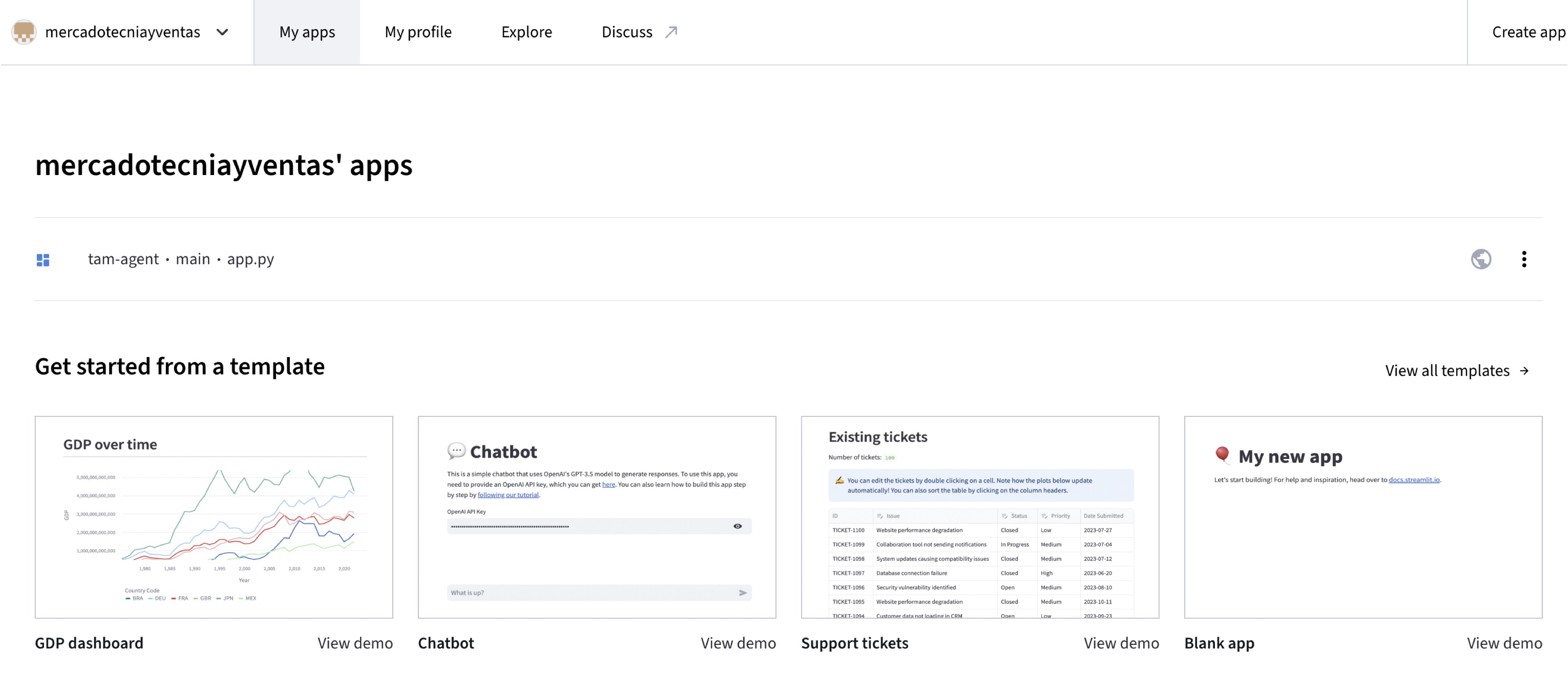Open the Discuss external link arrow
Screen dimensions: 1568x674
pos(671,32)
